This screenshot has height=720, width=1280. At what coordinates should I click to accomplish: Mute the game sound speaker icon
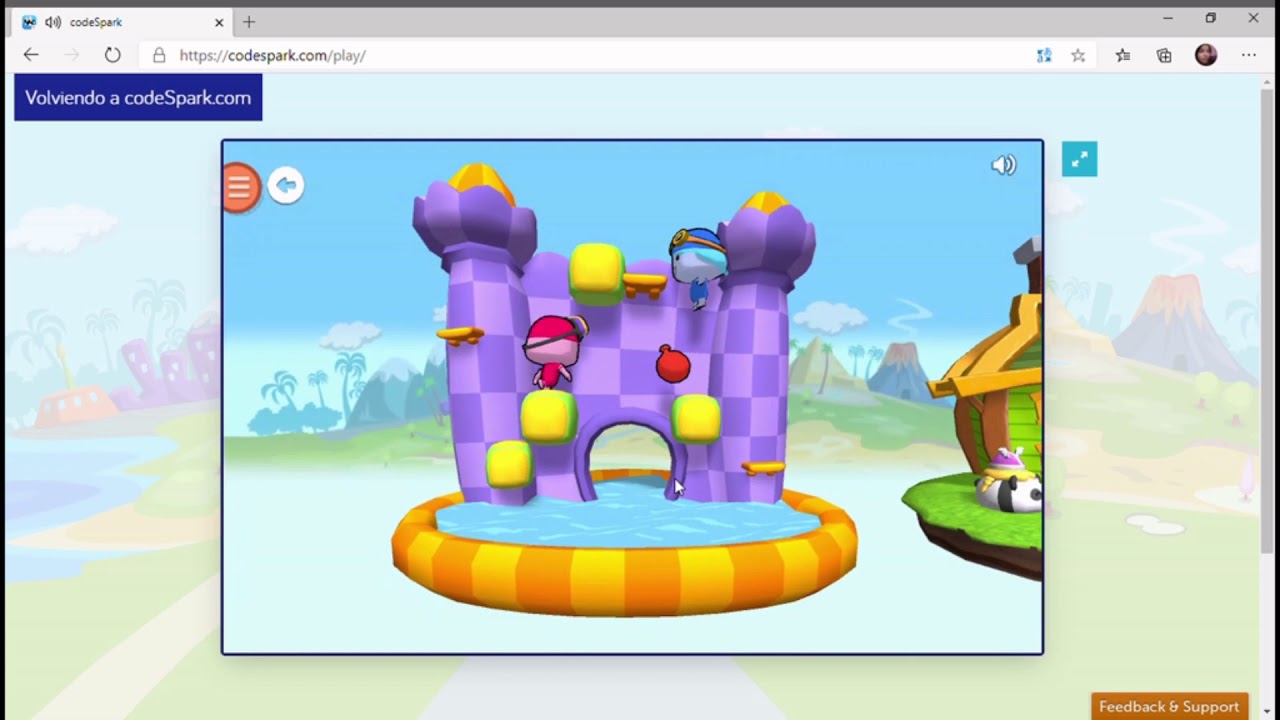pos(1003,165)
